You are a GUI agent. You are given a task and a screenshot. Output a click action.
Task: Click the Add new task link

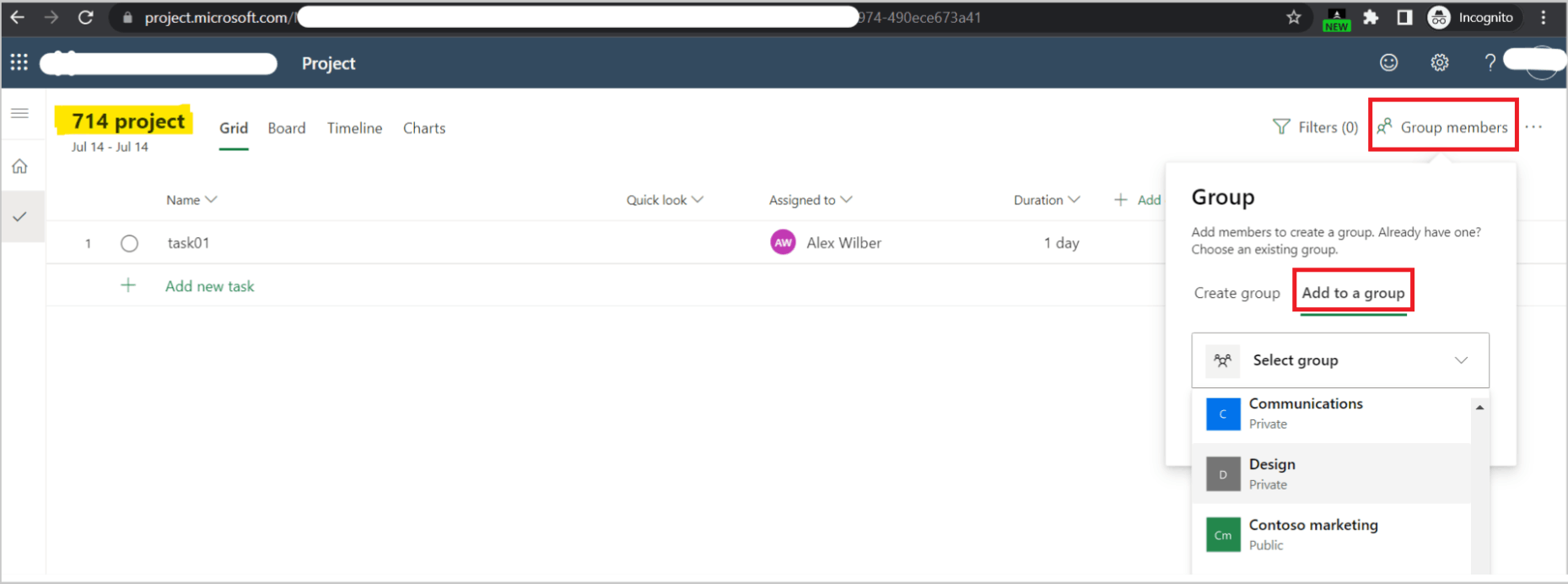click(209, 286)
